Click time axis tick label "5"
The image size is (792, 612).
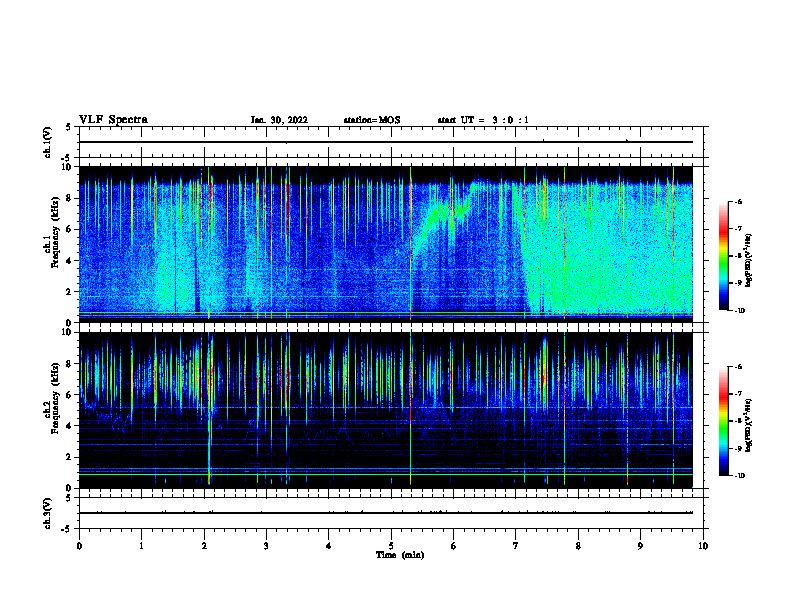[391, 546]
